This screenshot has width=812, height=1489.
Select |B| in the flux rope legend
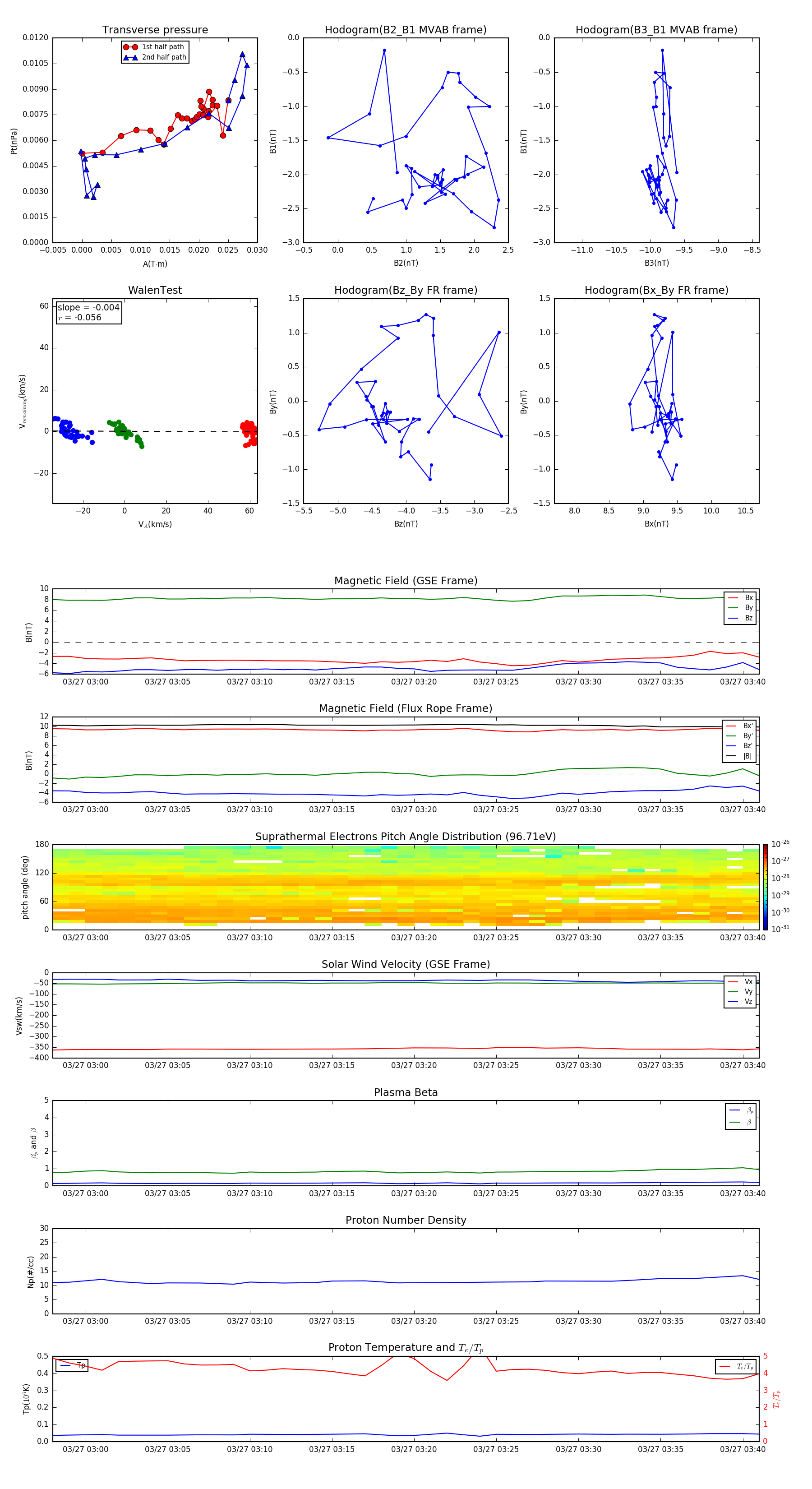[x=740, y=756]
